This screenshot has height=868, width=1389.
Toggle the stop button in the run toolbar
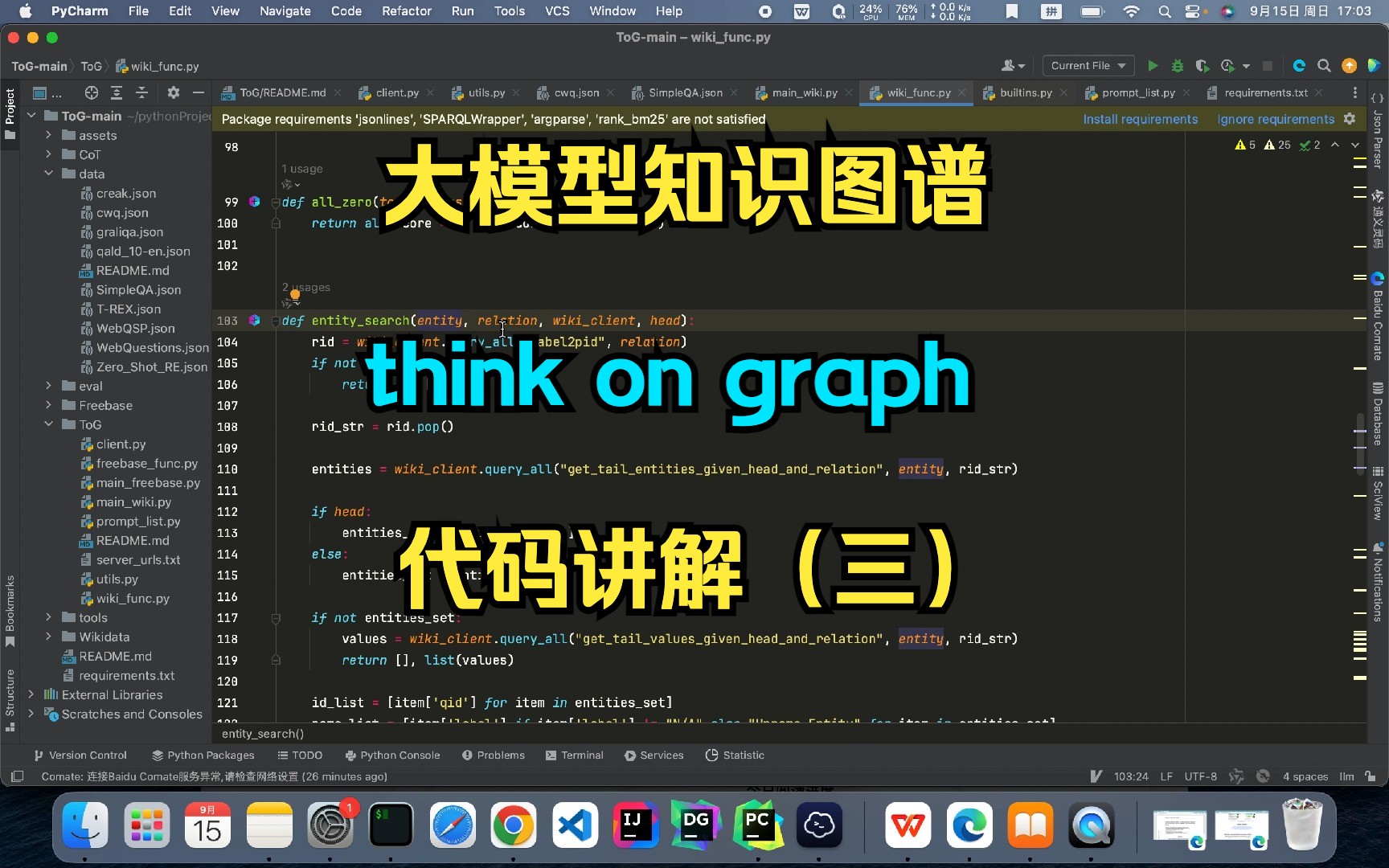1268,66
